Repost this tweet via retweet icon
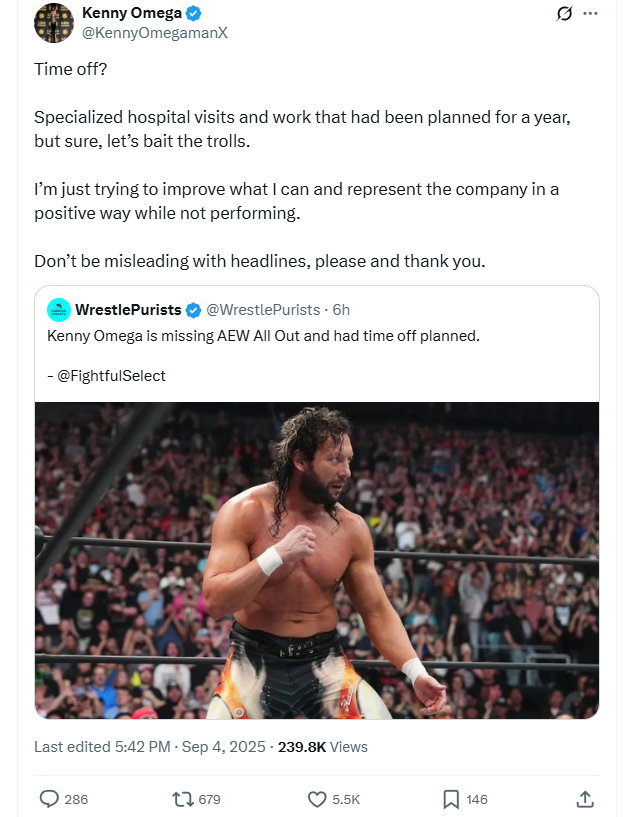This screenshot has width=632, height=817. click(183, 799)
